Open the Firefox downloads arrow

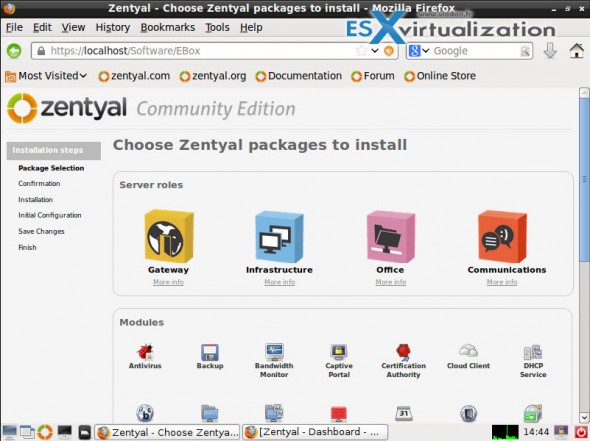click(550, 50)
